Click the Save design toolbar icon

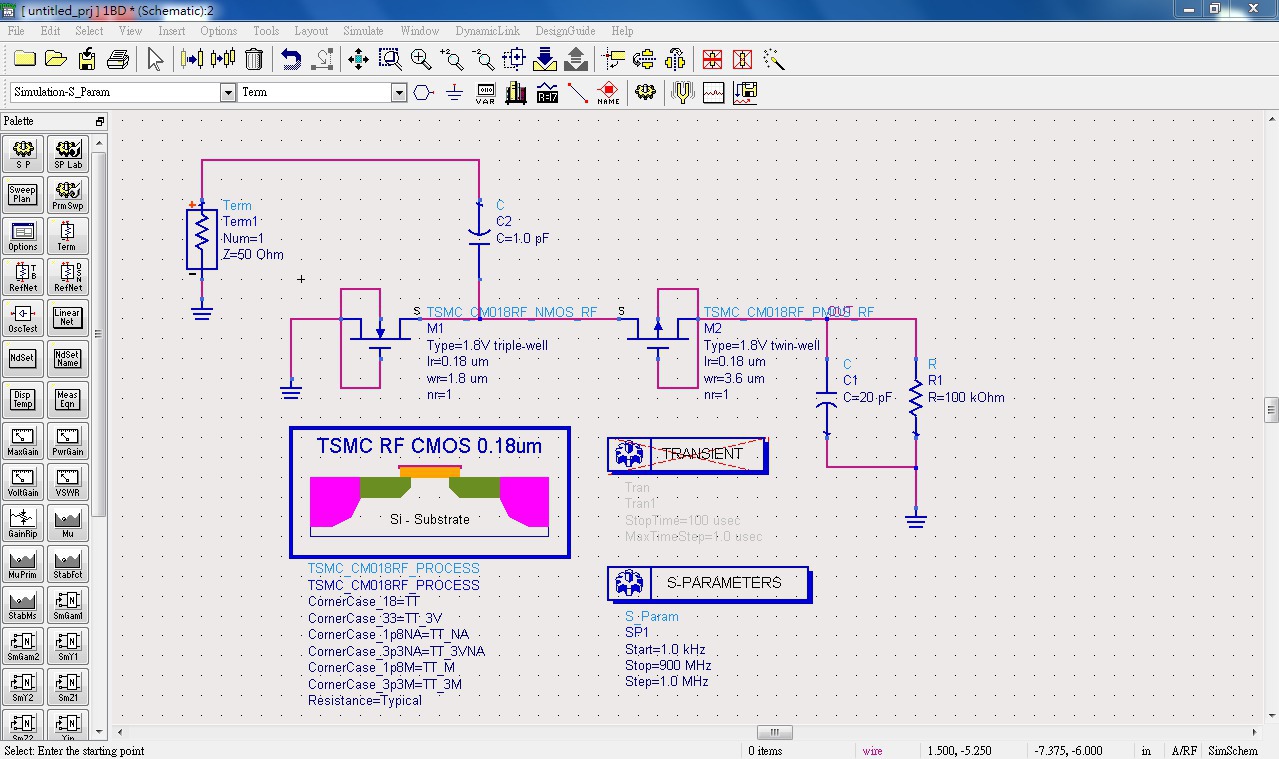tap(87, 59)
